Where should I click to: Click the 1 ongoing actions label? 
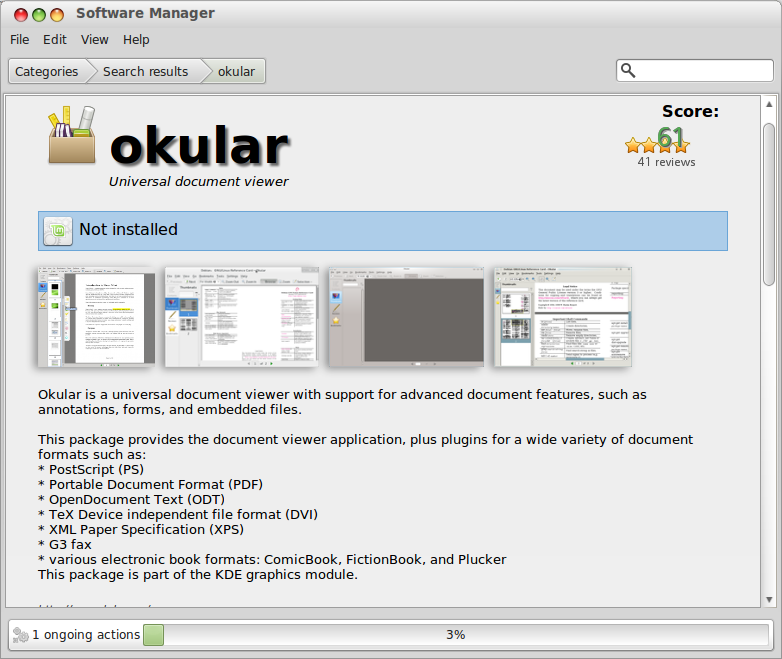point(86,635)
